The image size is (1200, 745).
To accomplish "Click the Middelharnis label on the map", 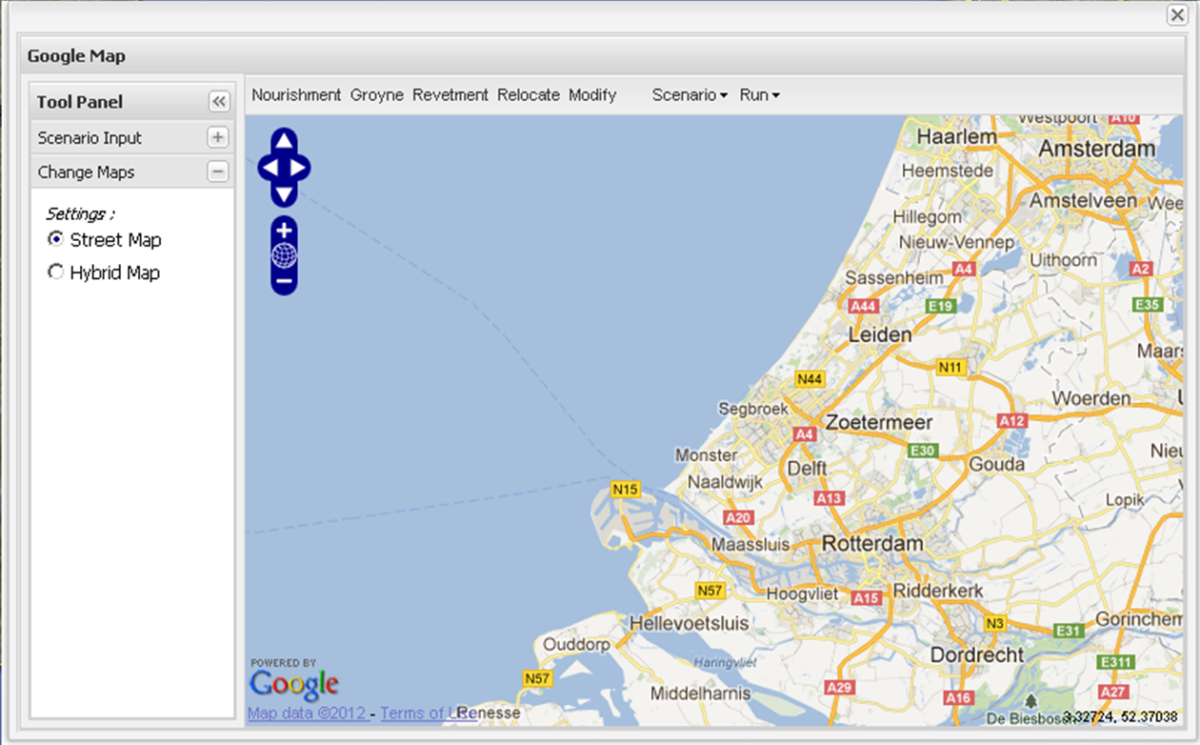I will pyautogui.click(x=699, y=693).
